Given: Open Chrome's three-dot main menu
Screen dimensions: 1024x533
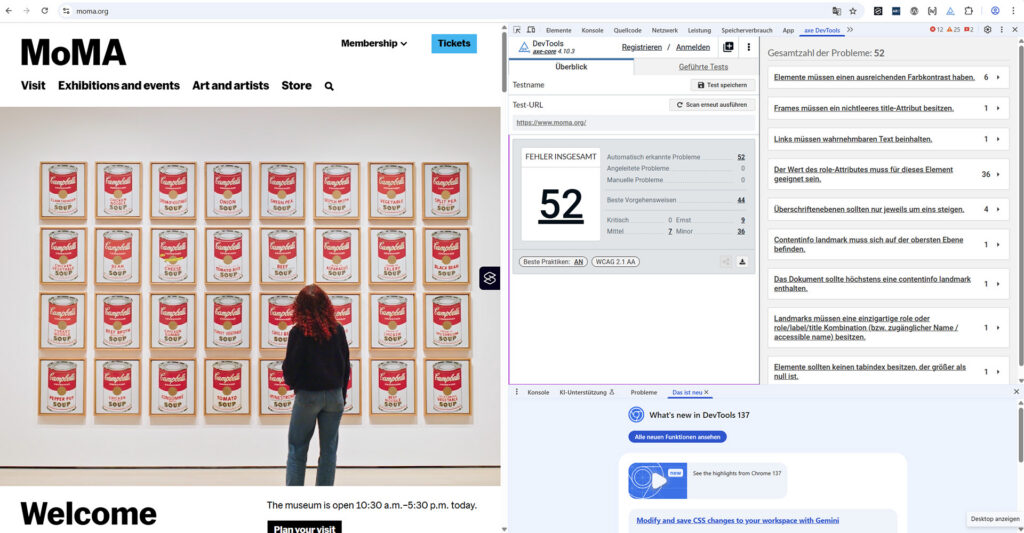Looking at the screenshot, I should [x=1014, y=11].
